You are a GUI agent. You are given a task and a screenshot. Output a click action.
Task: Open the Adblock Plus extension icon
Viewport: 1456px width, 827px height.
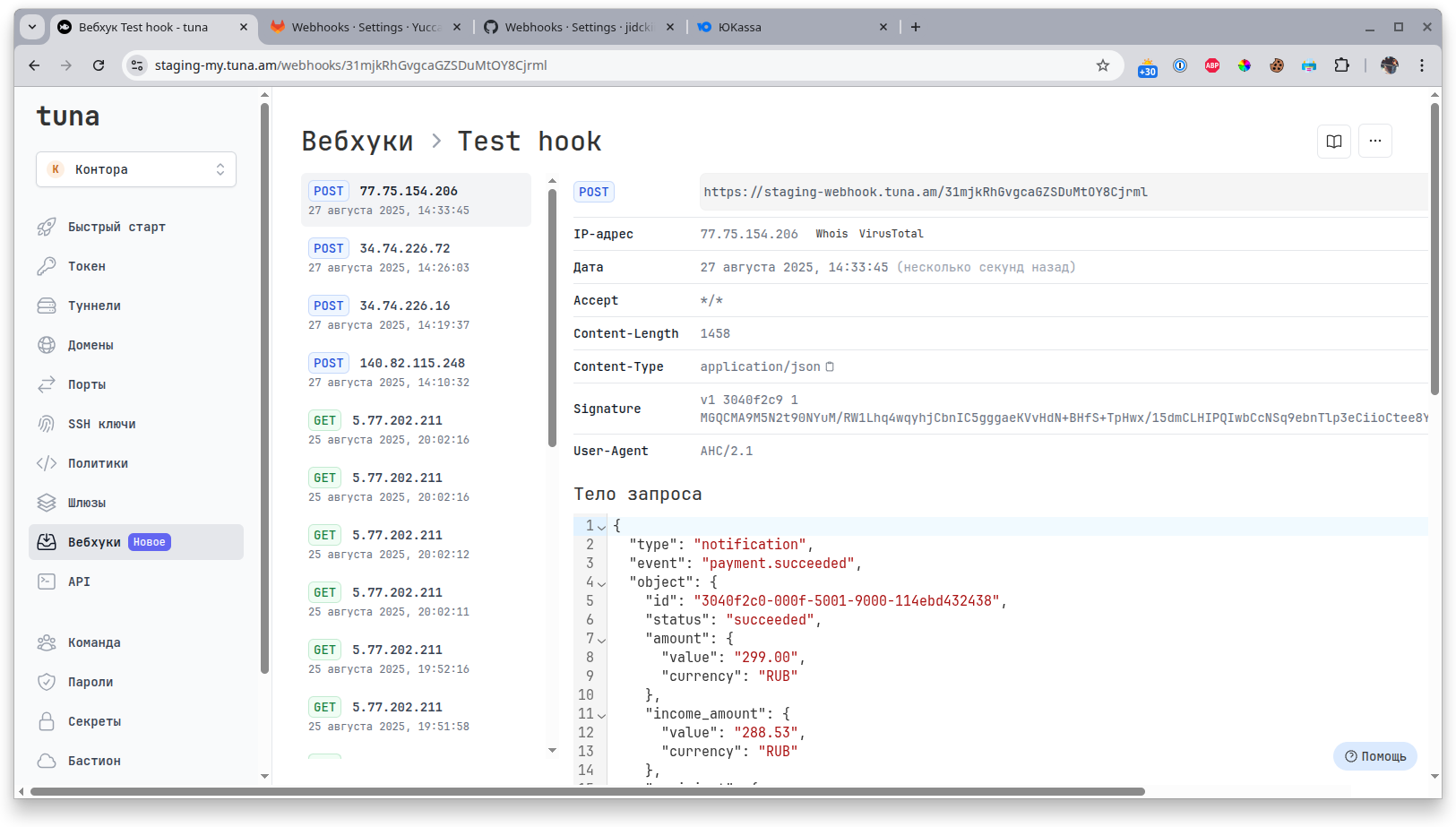[x=1212, y=65]
